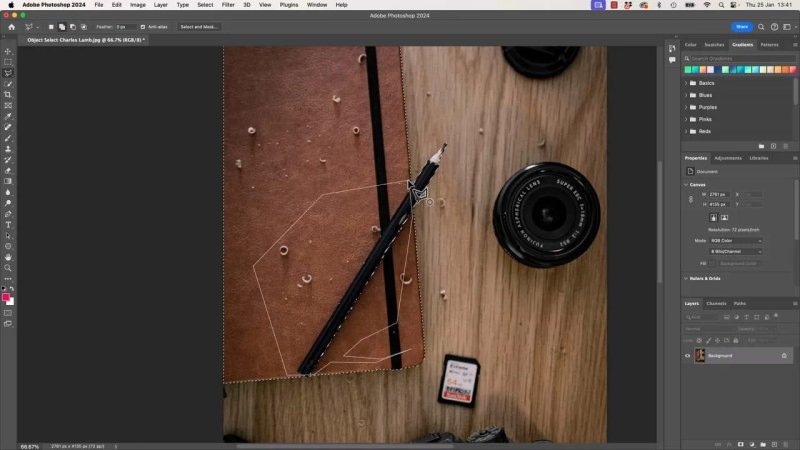Select the Spot Healing Brush tool
This screenshot has height=450, width=800.
coord(8,127)
